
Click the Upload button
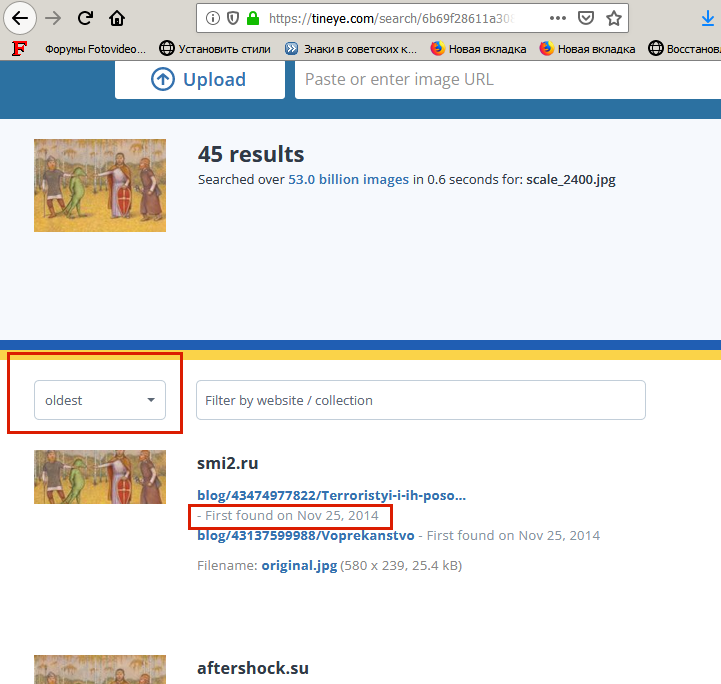tap(200, 80)
